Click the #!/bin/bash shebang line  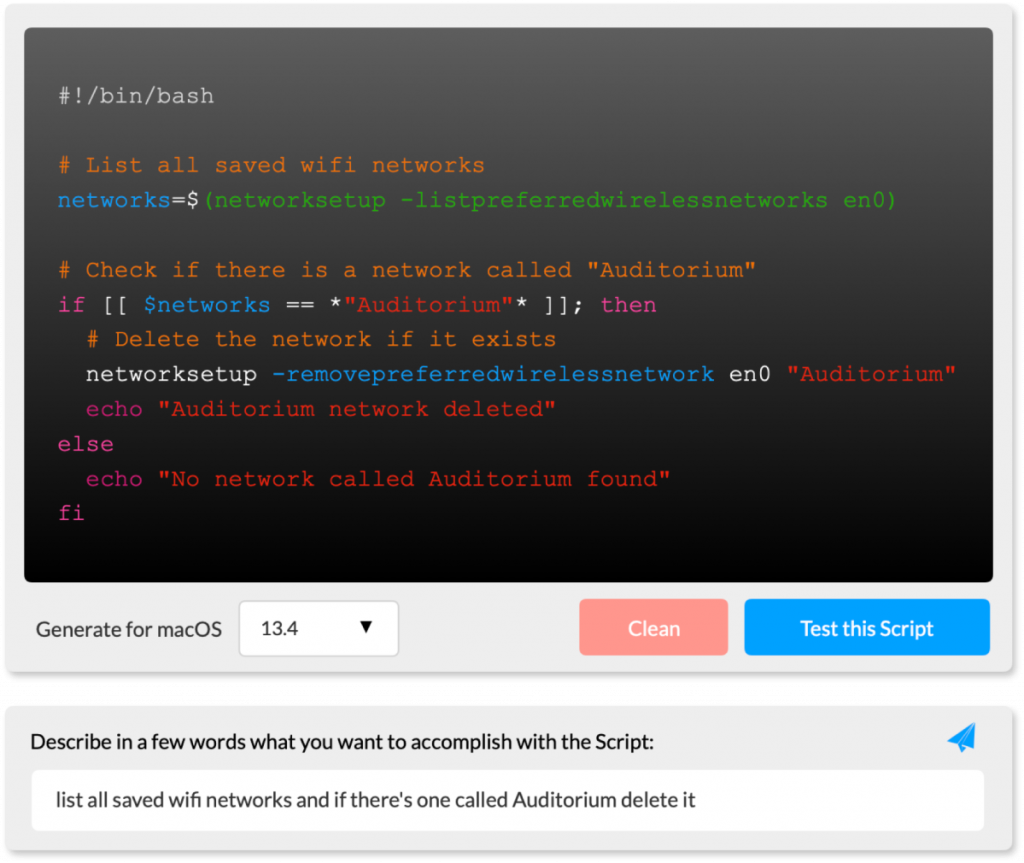(136, 96)
